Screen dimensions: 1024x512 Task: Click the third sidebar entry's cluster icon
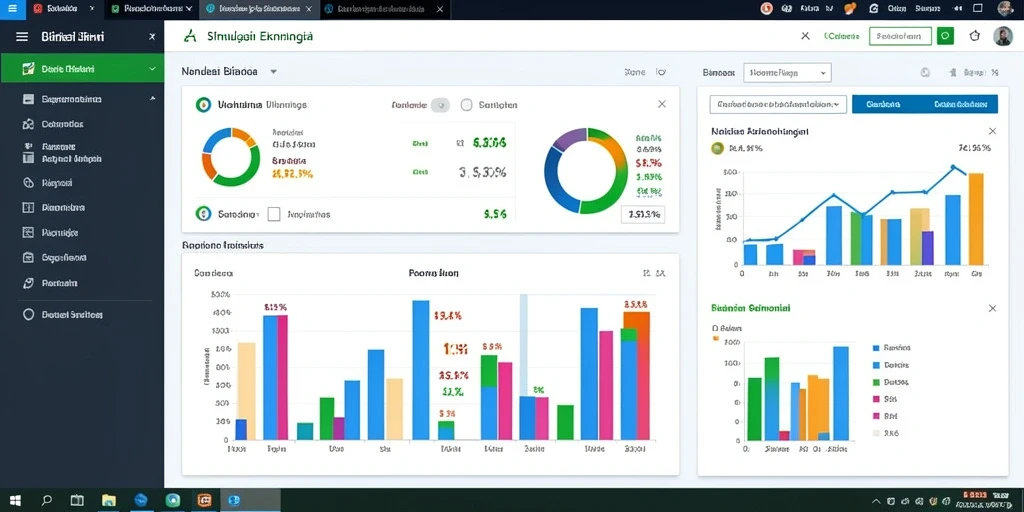click(28, 124)
